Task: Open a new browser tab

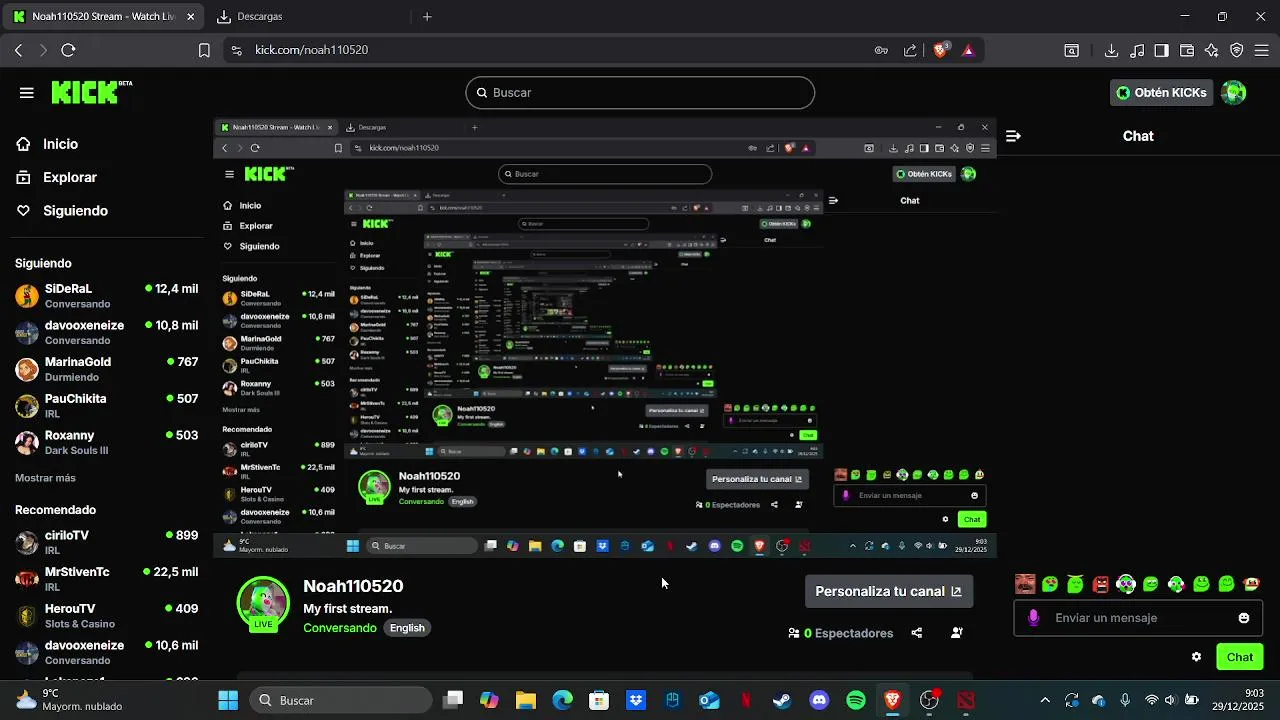Action: click(x=427, y=17)
